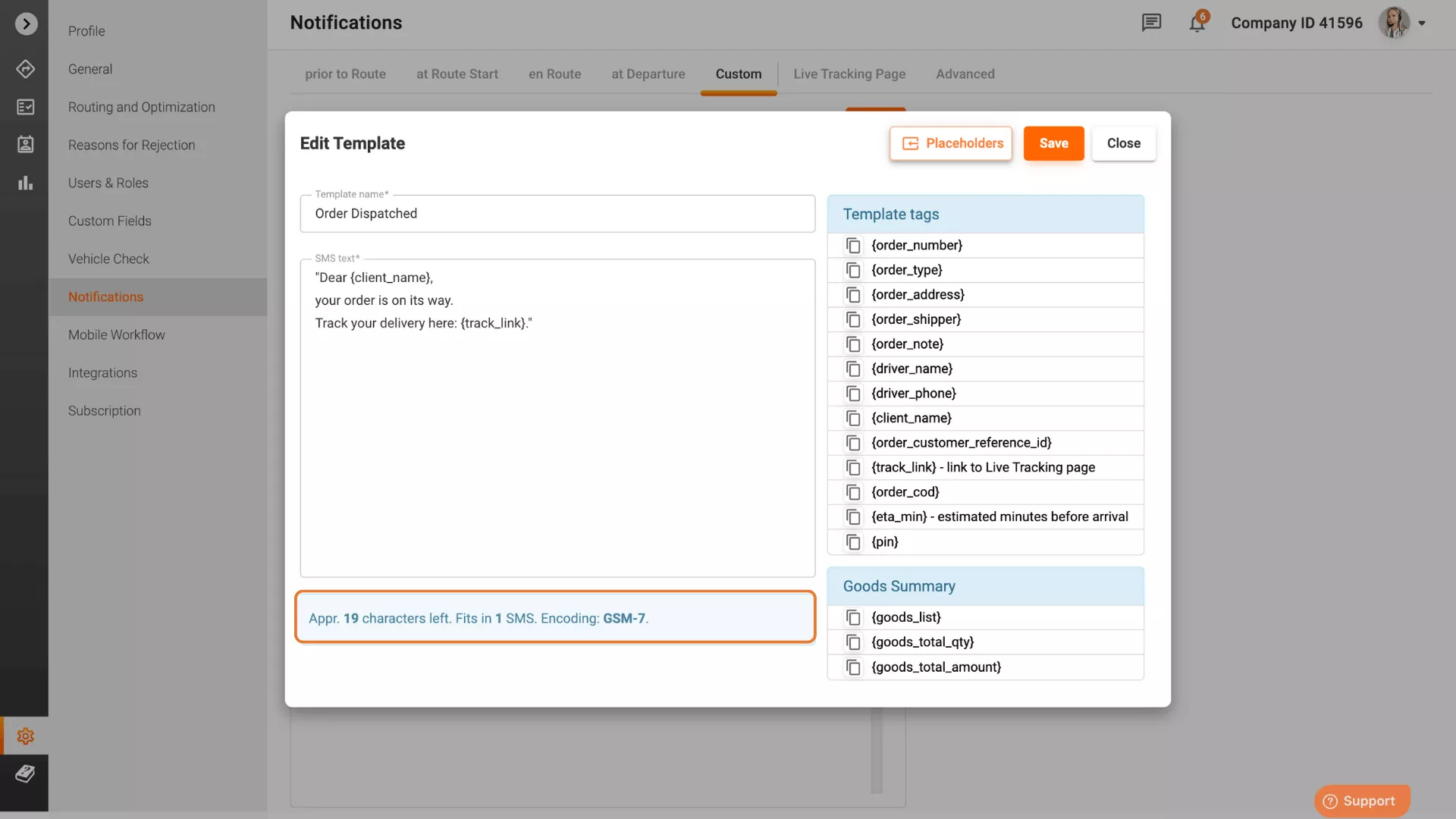Copy the {order_cod} tag
Viewport: 1456px width, 819px height.
pyautogui.click(x=853, y=492)
